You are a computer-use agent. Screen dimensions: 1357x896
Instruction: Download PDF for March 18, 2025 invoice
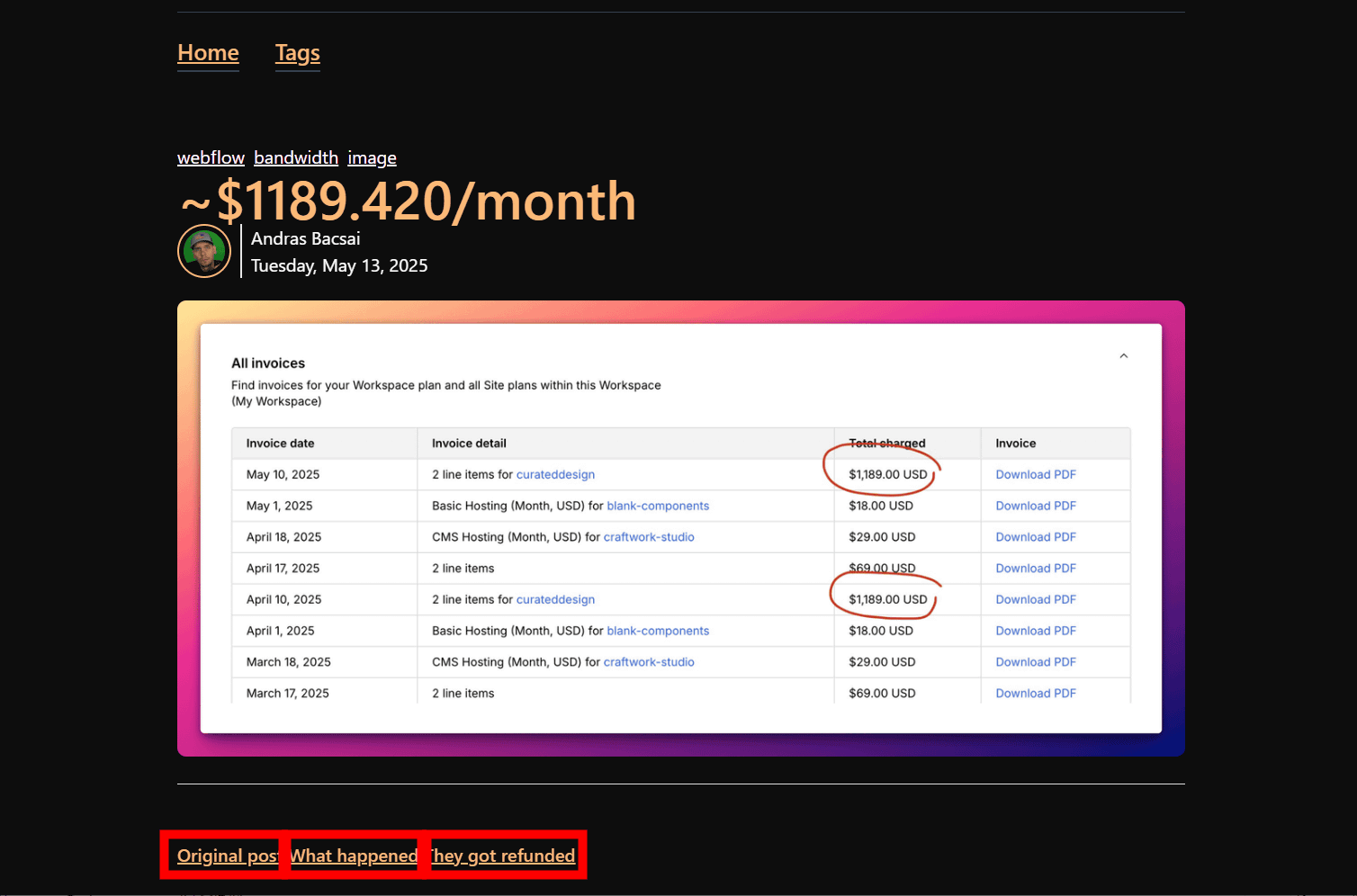(x=1036, y=662)
